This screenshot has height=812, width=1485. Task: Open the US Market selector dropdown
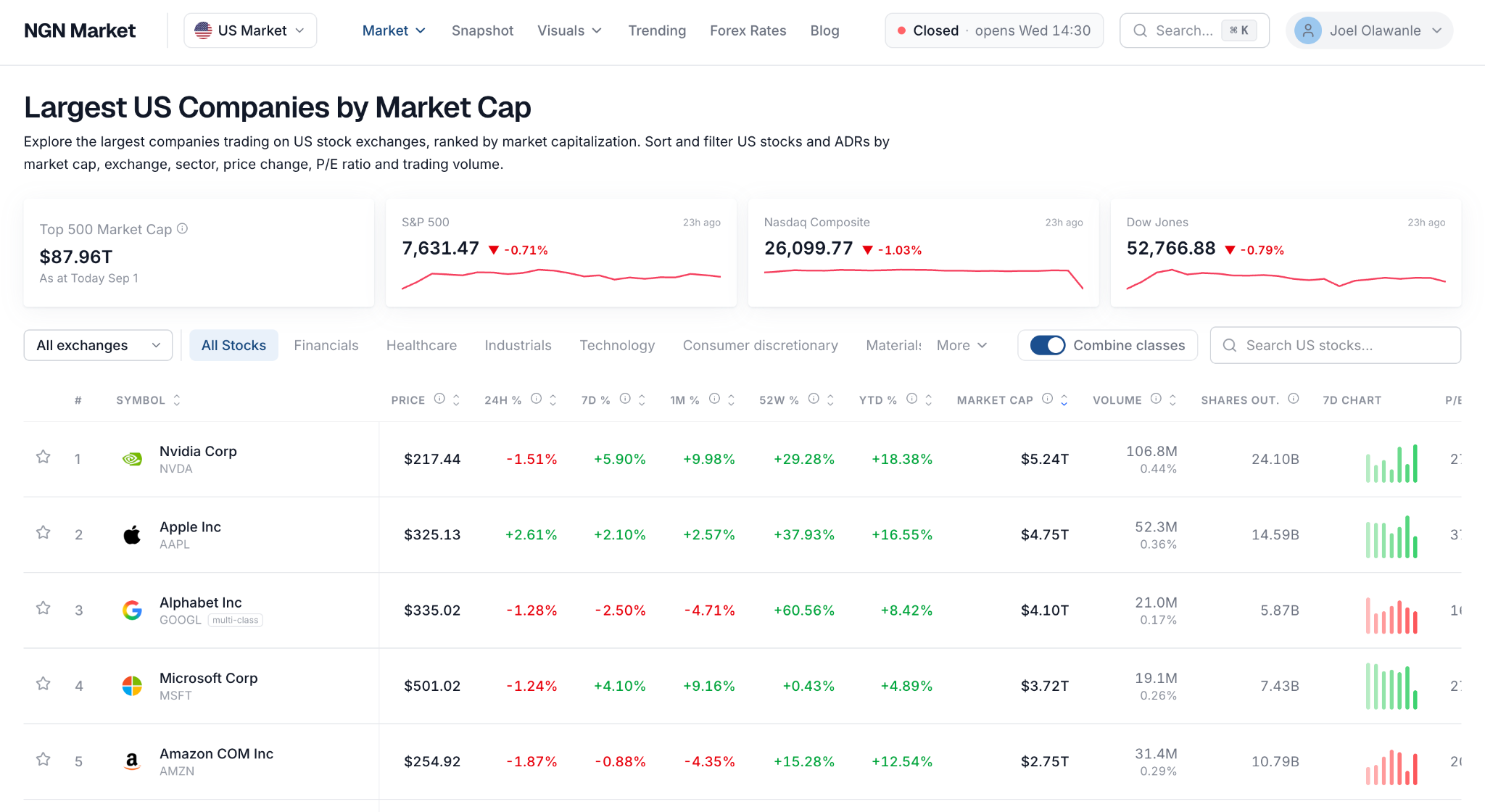pyautogui.click(x=250, y=30)
